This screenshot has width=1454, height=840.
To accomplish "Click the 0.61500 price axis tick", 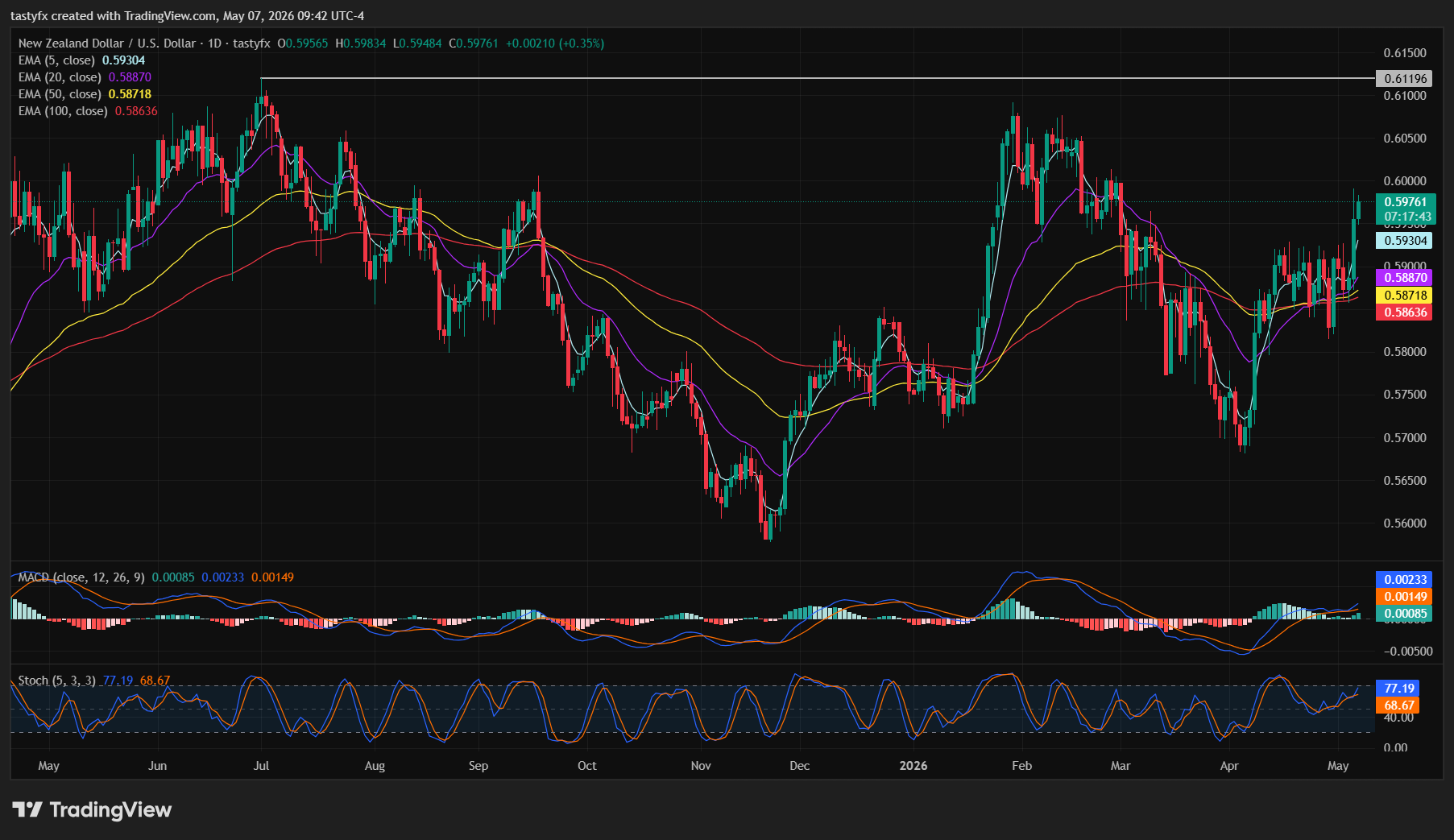I will tap(1405, 53).
